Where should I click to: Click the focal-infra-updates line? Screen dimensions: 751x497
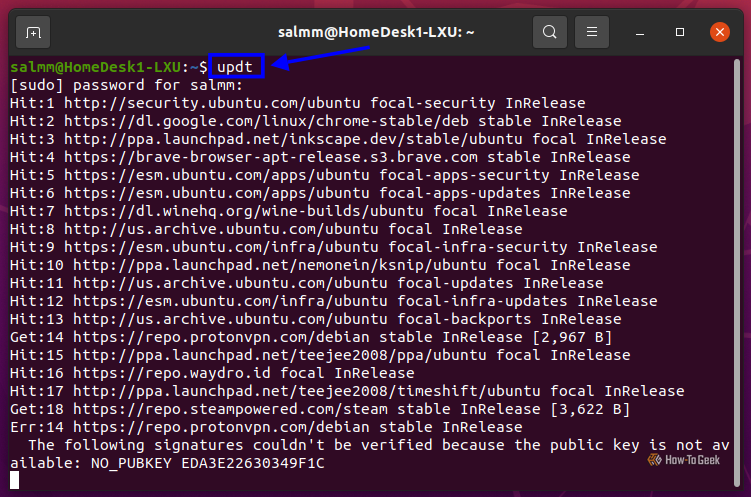[333, 301]
